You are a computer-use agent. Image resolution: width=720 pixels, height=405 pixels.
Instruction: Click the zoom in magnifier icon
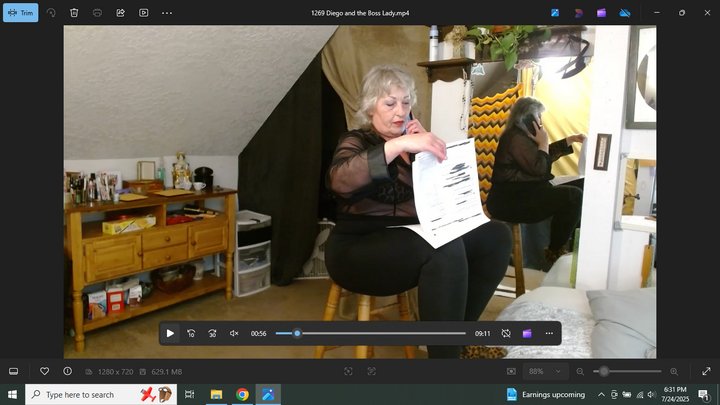[674, 371]
